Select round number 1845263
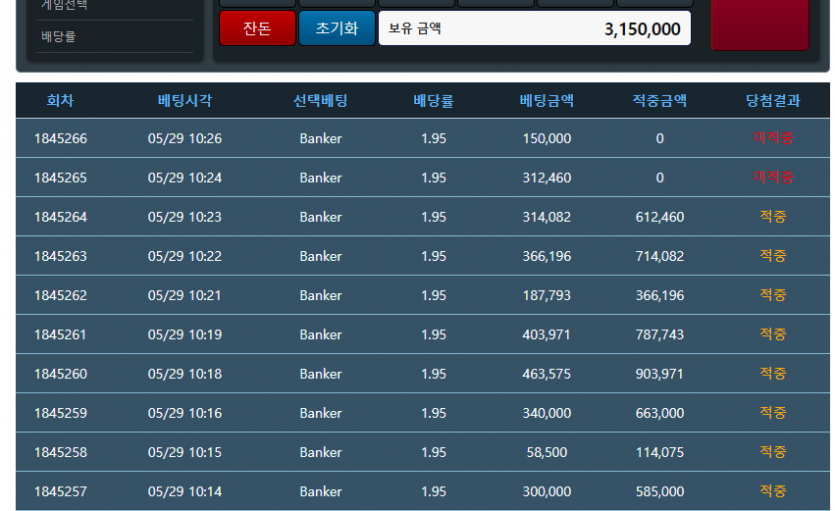Viewport: 835px width, 511px height. click(61, 256)
